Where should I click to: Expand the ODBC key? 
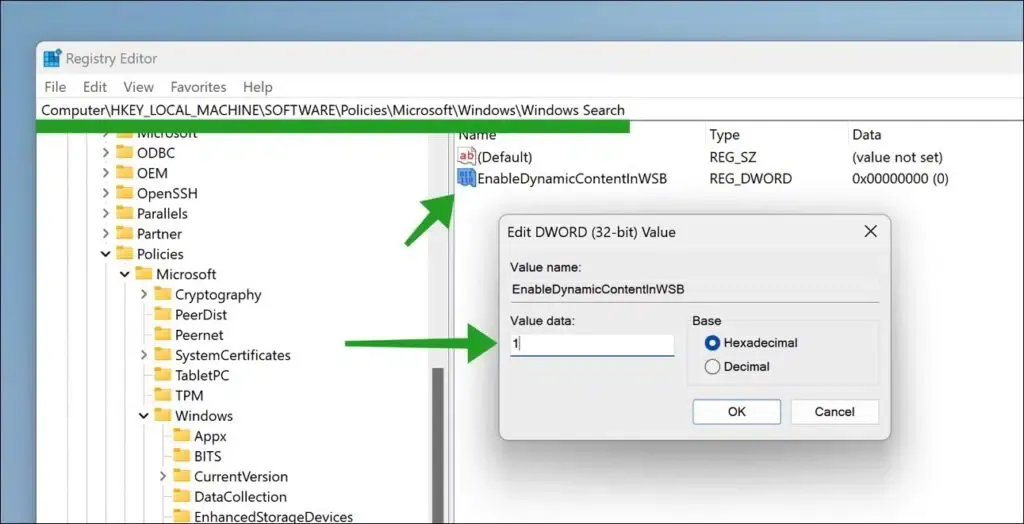point(105,153)
